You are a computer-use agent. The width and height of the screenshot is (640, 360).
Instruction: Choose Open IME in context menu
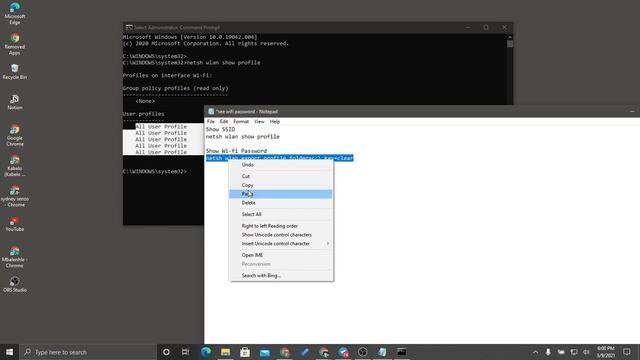pyautogui.click(x=281, y=255)
